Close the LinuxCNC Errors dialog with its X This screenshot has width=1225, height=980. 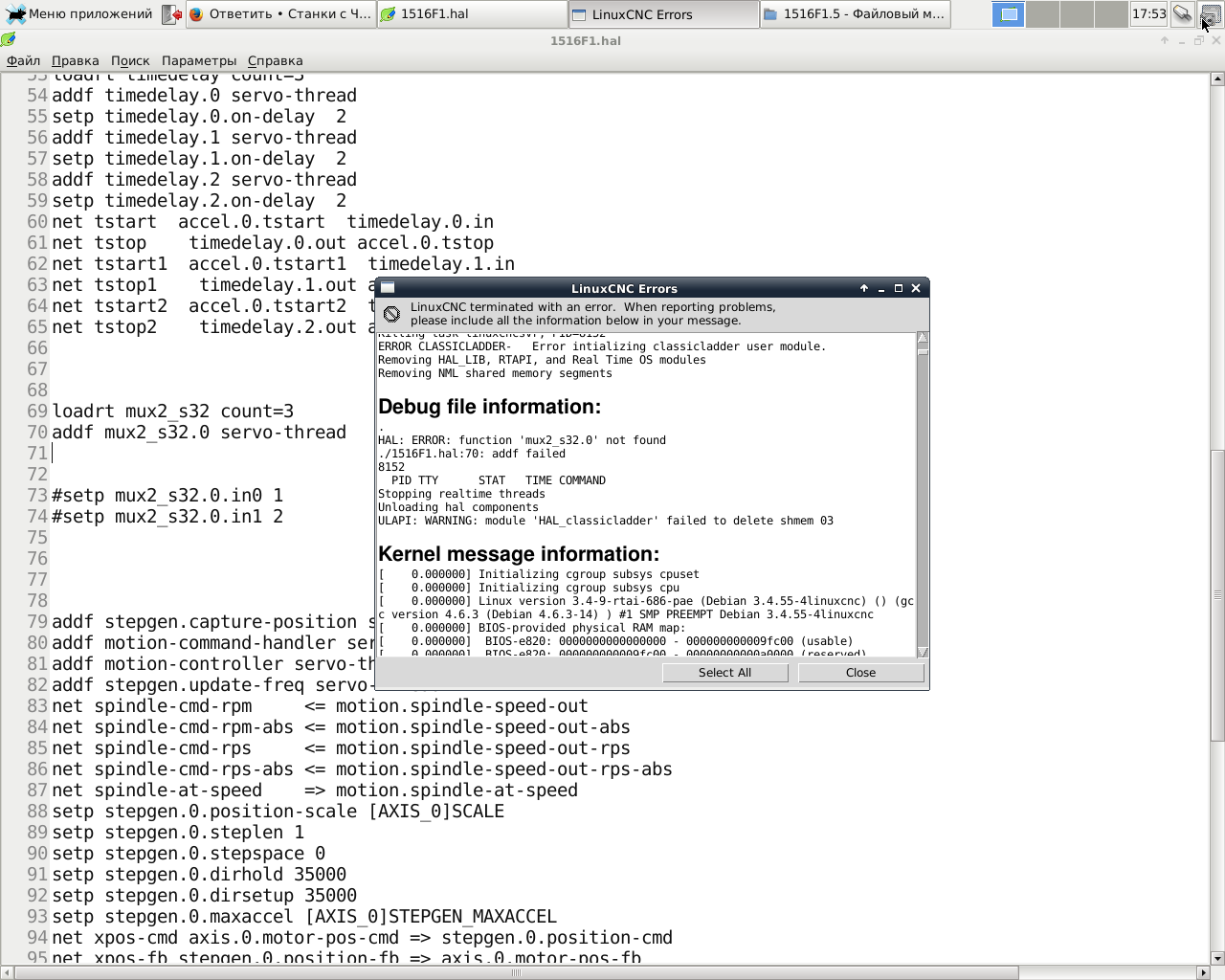[x=916, y=288]
